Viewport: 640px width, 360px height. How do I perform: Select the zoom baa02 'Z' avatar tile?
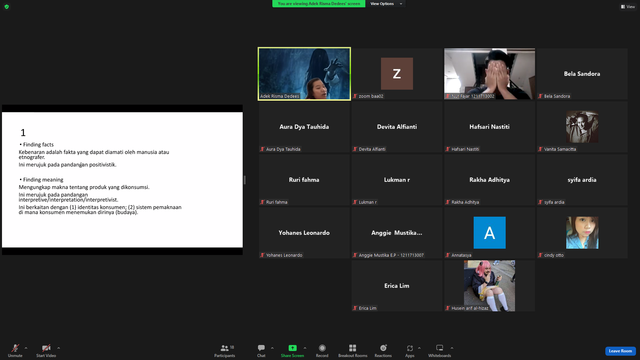coord(397,74)
